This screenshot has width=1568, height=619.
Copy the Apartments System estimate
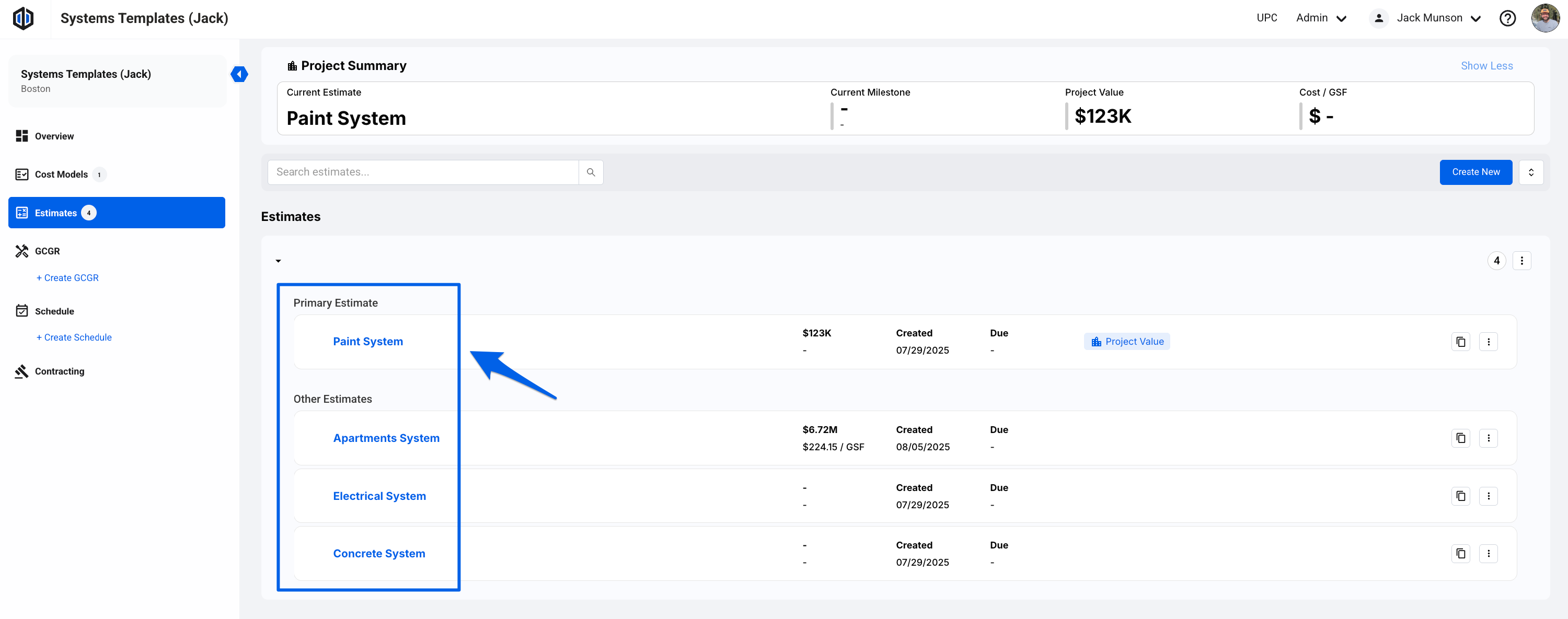[x=1460, y=438]
